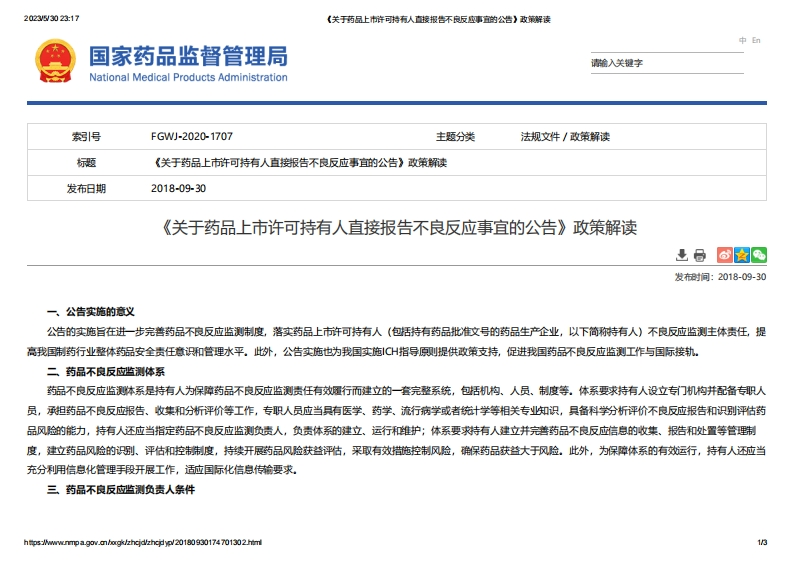793x561 pixels.
Task: Click 国家药品监督管理局 site title
Action: click(x=189, y=56)
